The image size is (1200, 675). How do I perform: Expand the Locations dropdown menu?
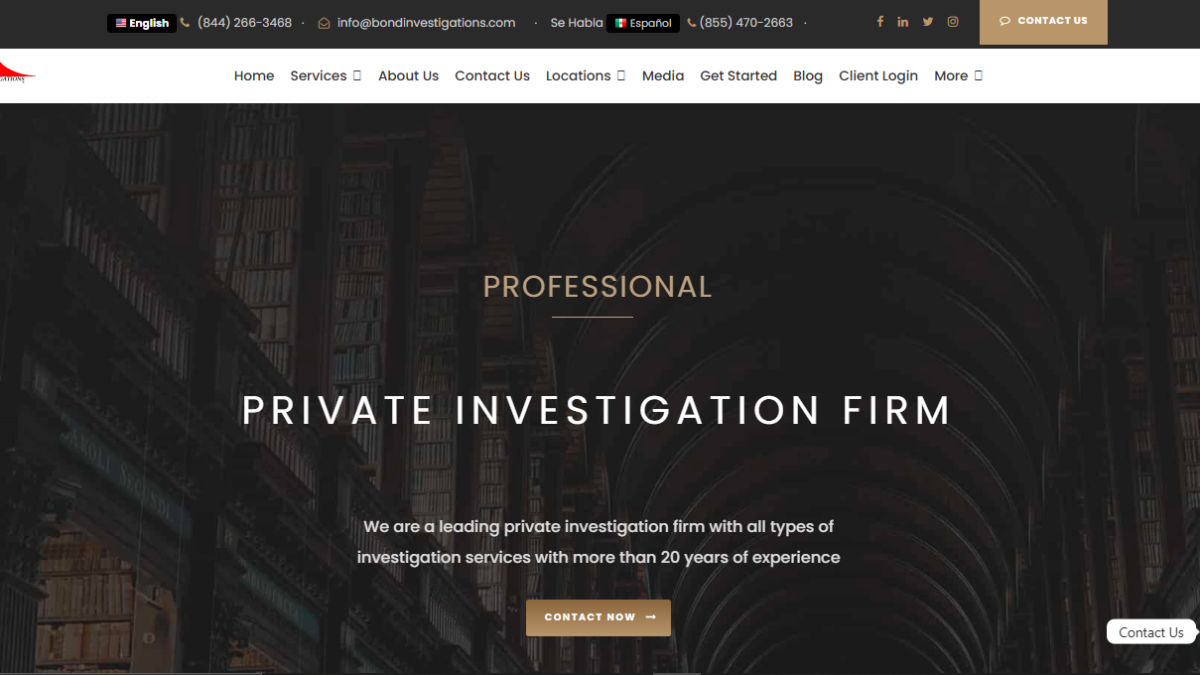(586, 76)
